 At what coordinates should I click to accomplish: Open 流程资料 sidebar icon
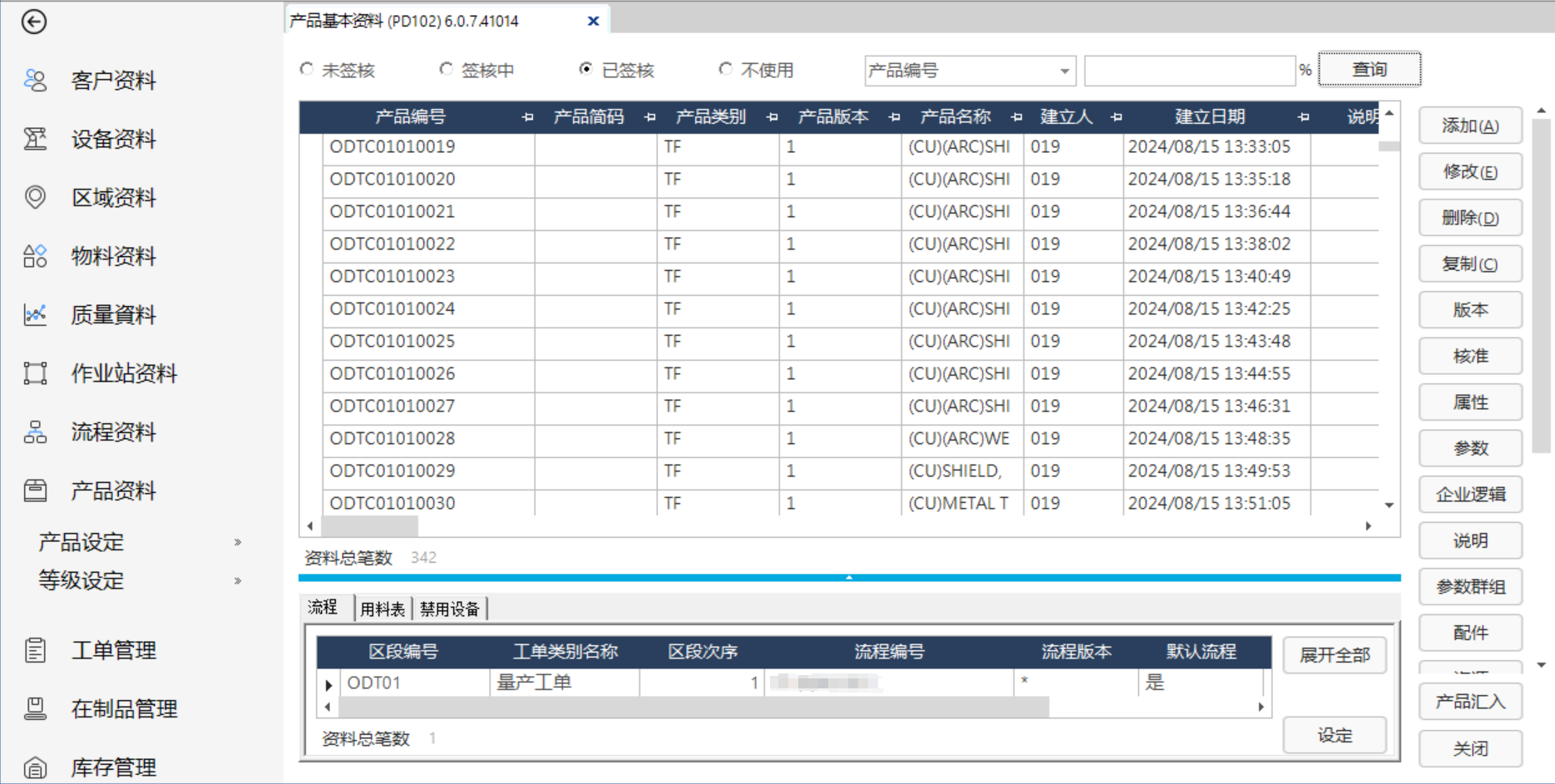[x=35, y=431]
